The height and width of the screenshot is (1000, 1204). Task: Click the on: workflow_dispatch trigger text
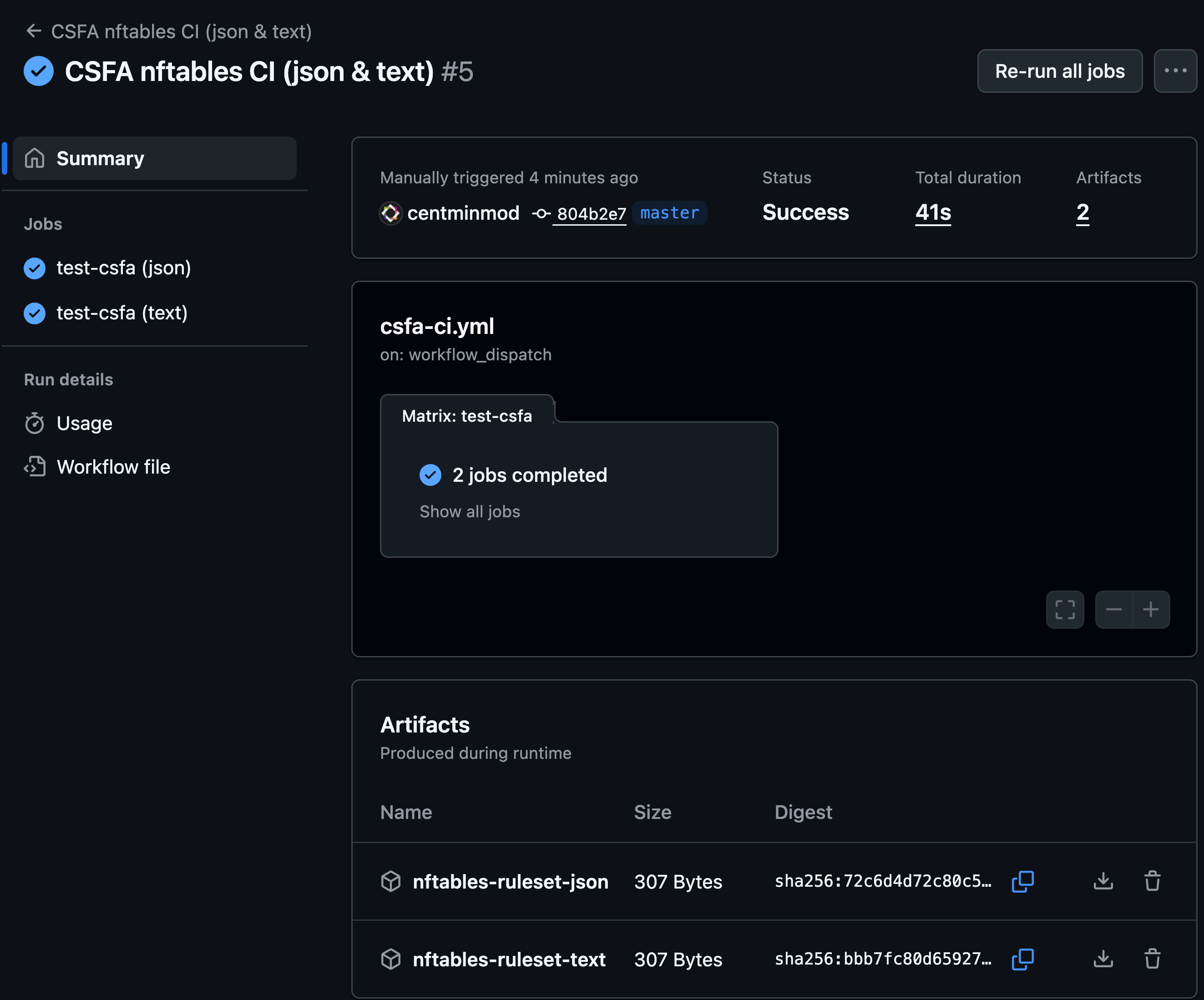coord(465,355)
